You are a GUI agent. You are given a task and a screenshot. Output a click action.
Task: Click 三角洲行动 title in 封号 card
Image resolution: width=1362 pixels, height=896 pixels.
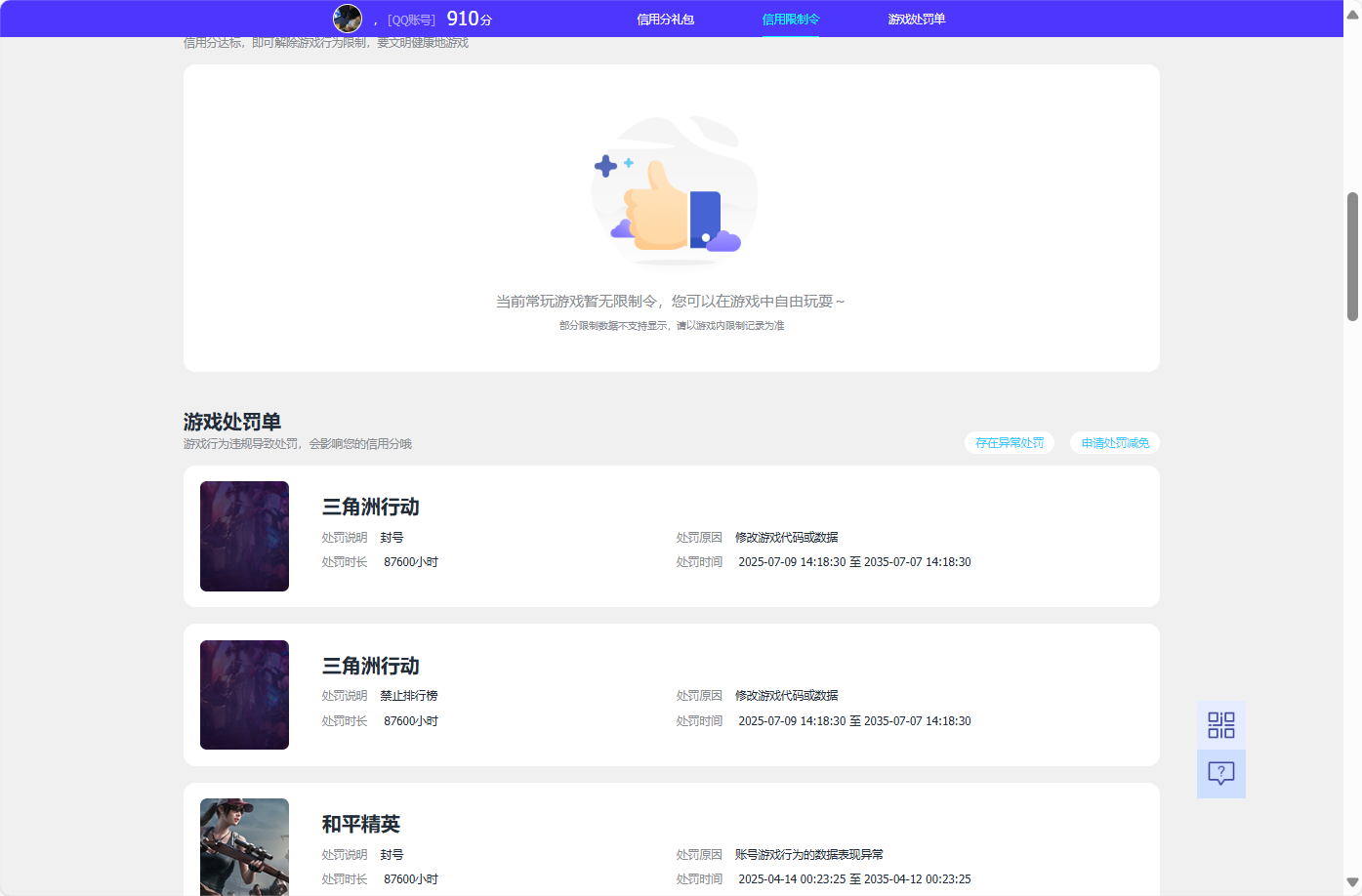371,507
